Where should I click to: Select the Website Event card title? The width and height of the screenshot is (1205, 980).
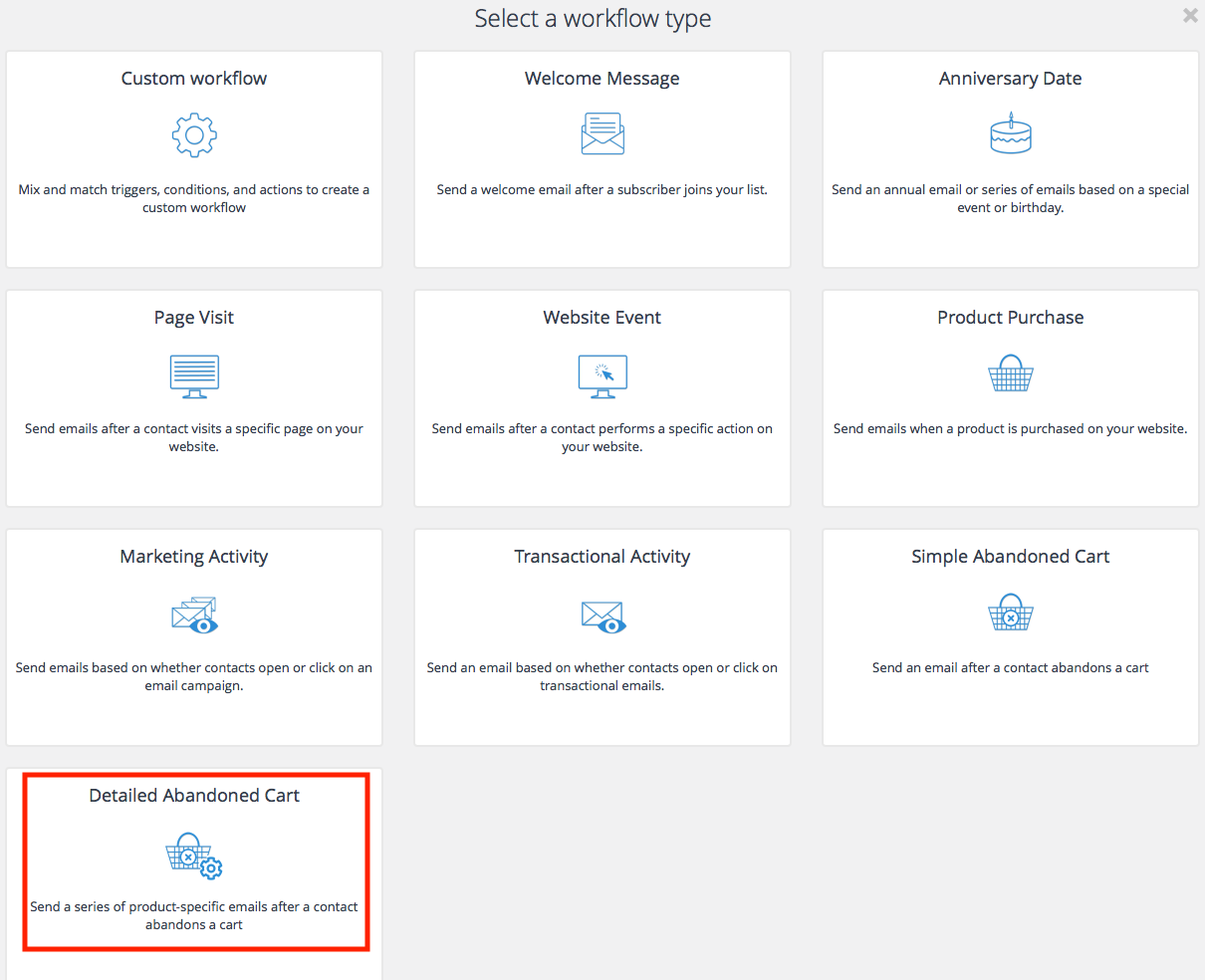coord(602,318)
